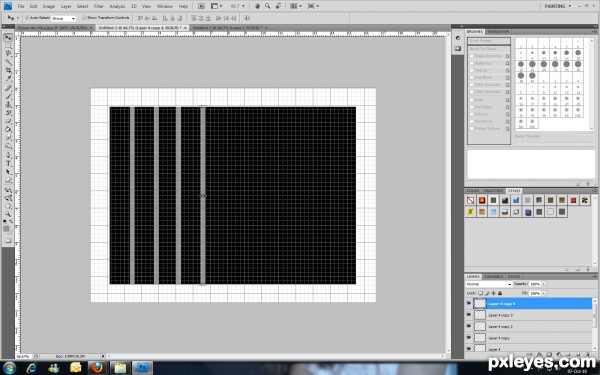
Task: Open the Opacity slider arrow
Action: [544, 284]
